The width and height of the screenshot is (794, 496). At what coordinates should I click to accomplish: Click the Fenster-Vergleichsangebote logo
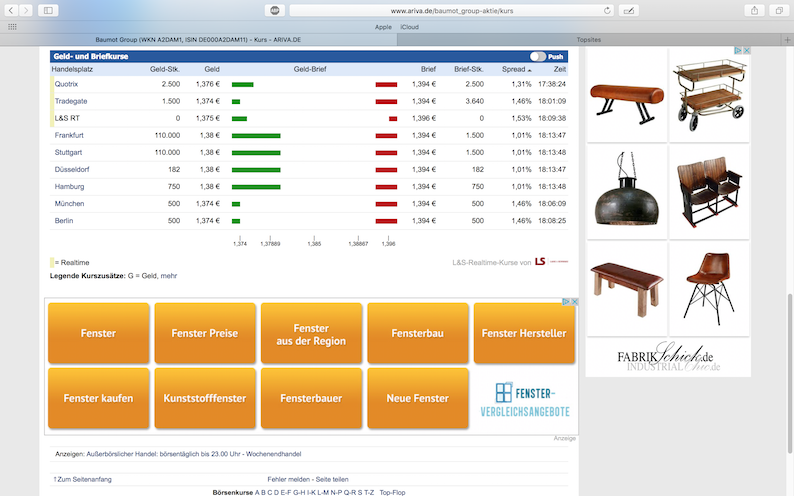(525, 399)
